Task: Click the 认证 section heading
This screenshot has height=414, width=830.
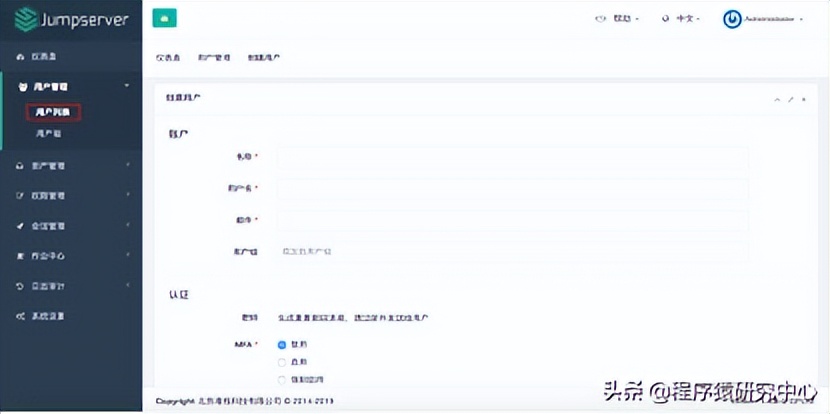Action: pyautogui.click(x=178, y=295)
